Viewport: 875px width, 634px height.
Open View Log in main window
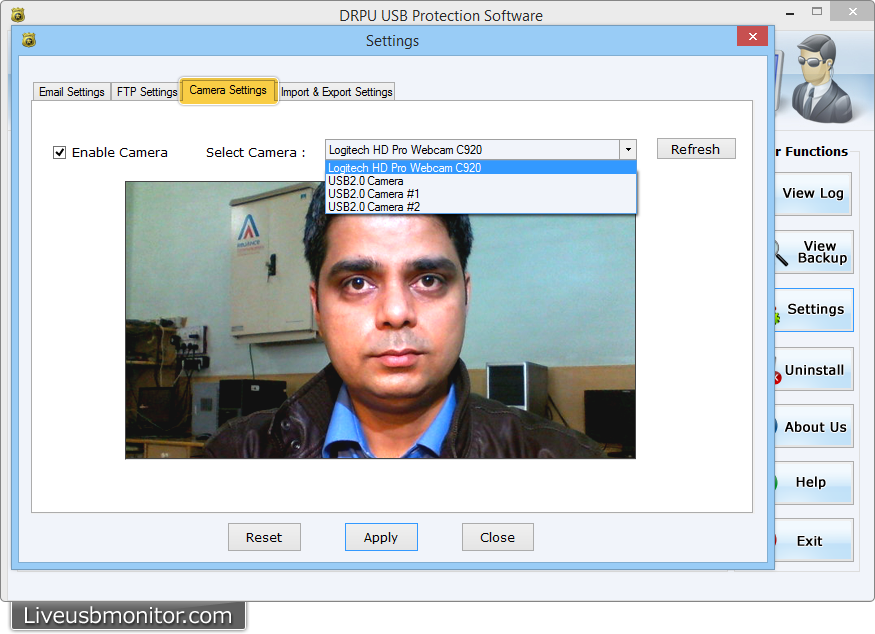pos(813,194)
